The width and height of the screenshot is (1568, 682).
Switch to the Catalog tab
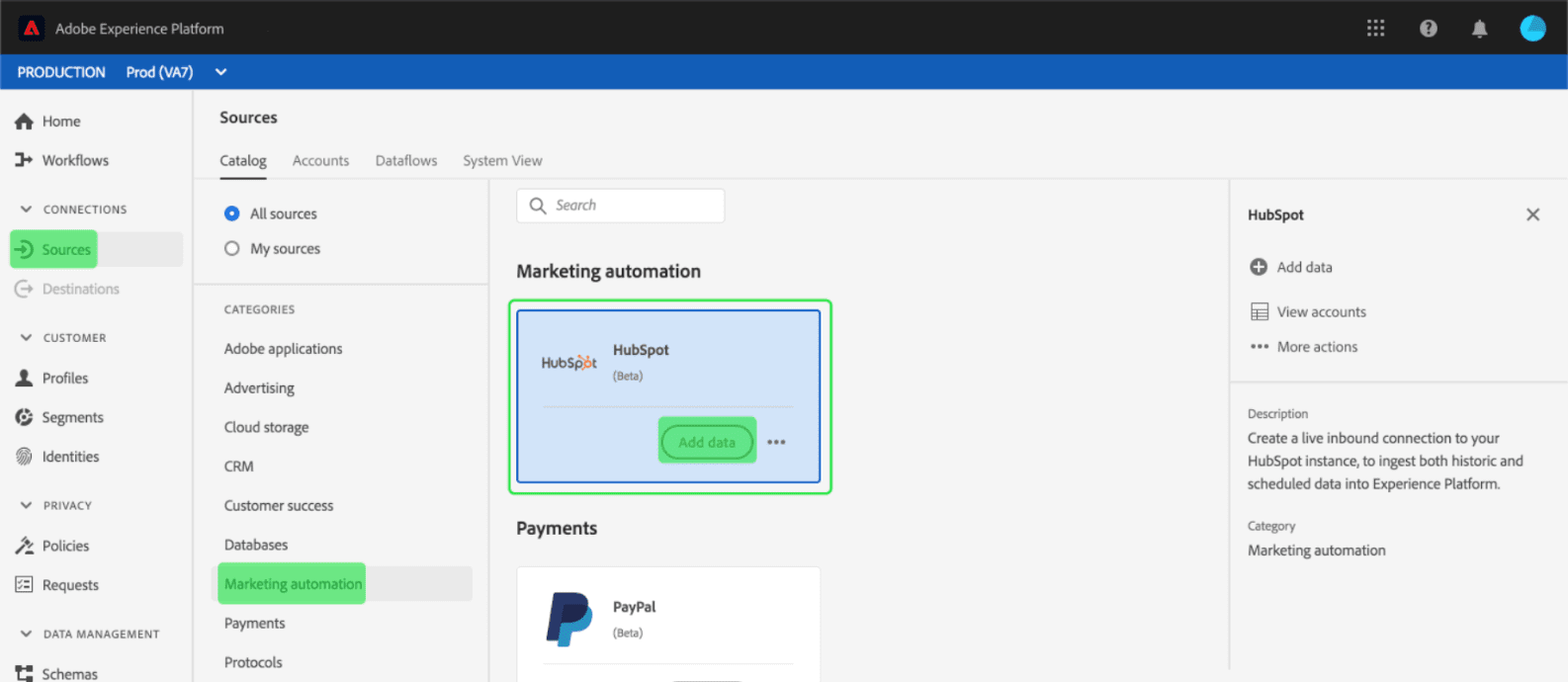click(x=243, y=160)
